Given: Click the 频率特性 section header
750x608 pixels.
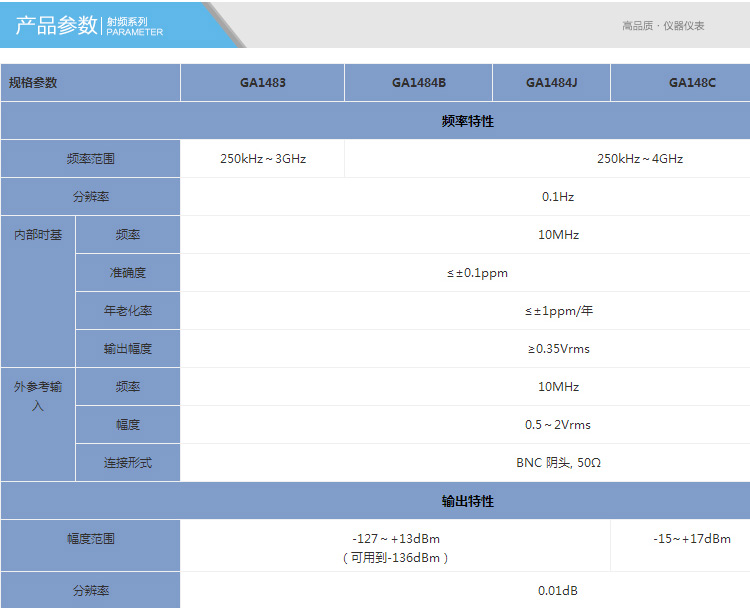Looking at the screenshot, I should point(467,121).
